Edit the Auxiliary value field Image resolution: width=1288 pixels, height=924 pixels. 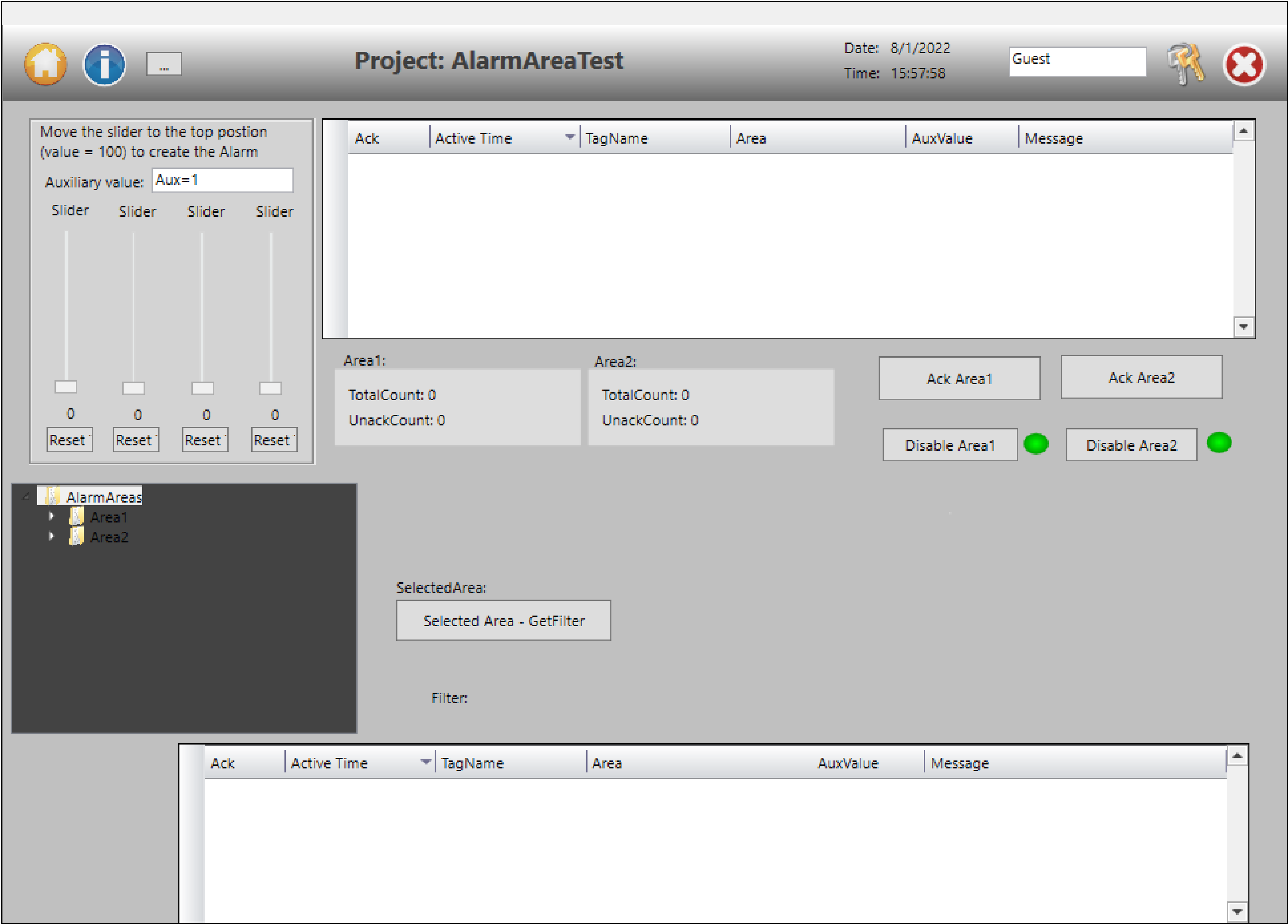tap(223, 180)
